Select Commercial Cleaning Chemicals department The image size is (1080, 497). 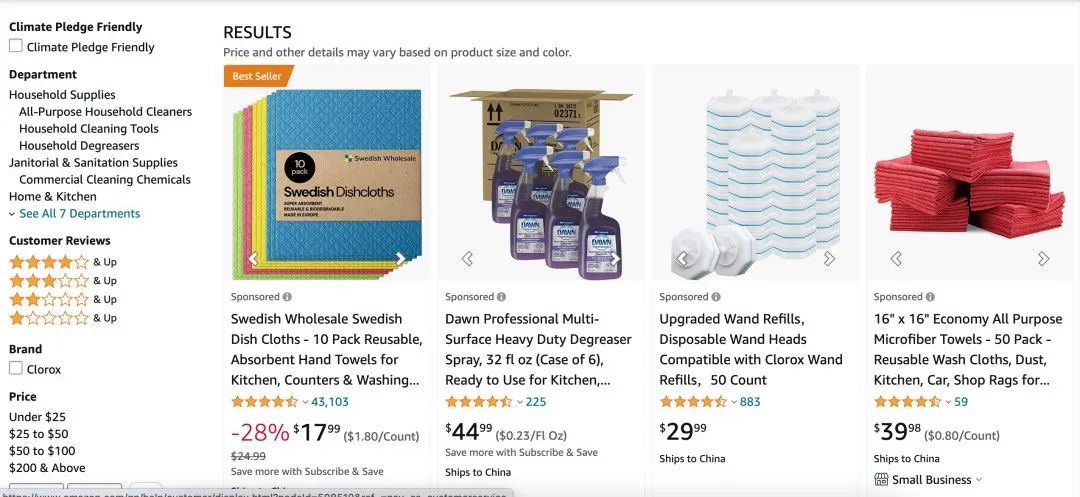point(105,180)
